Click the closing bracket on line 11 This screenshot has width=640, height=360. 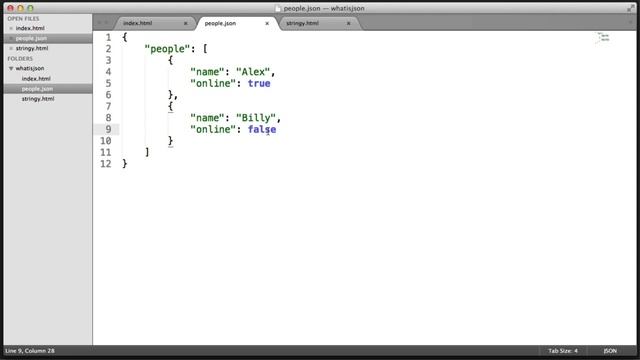(147, 152)
